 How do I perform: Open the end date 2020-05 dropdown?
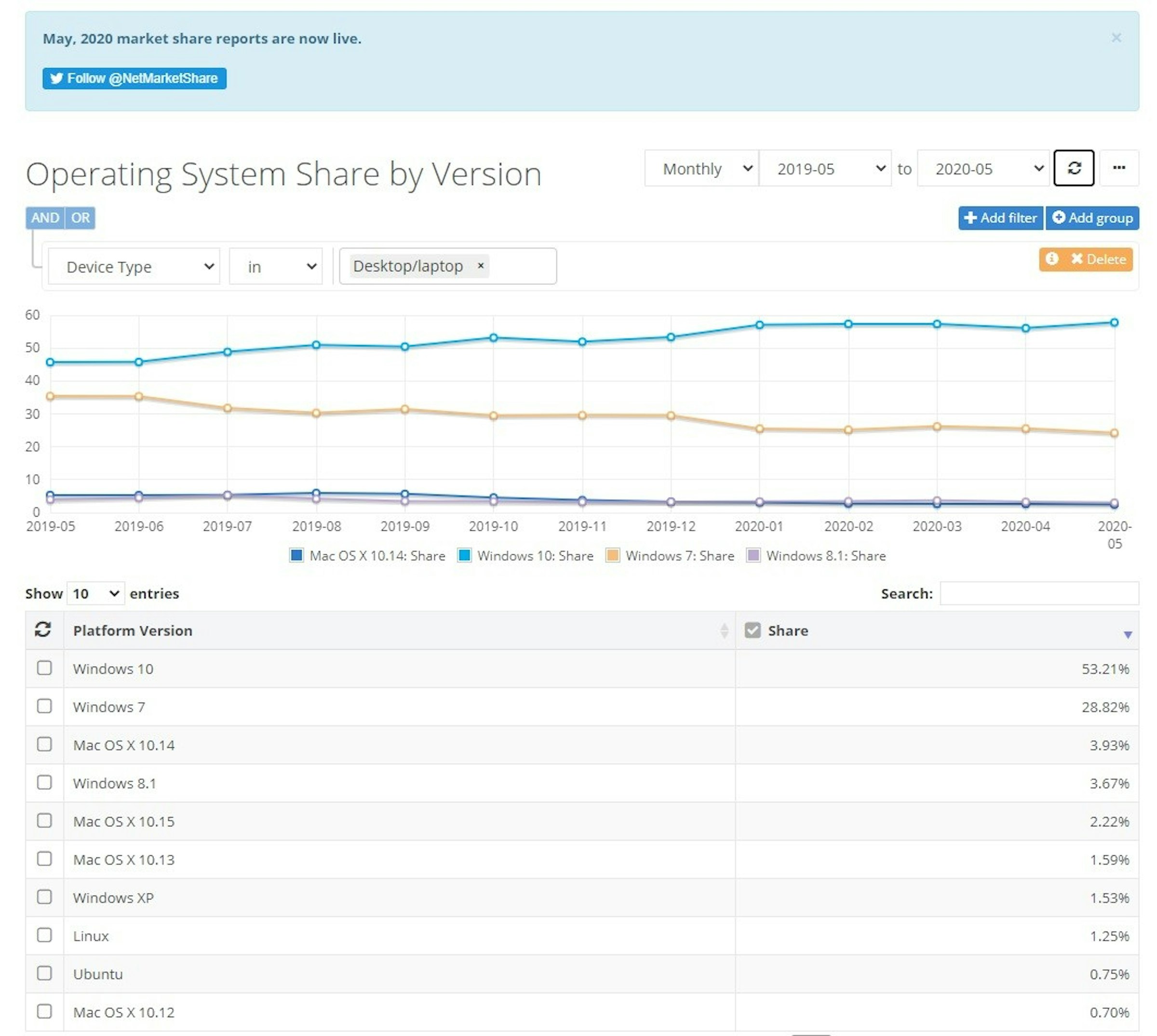pos(983,169)
